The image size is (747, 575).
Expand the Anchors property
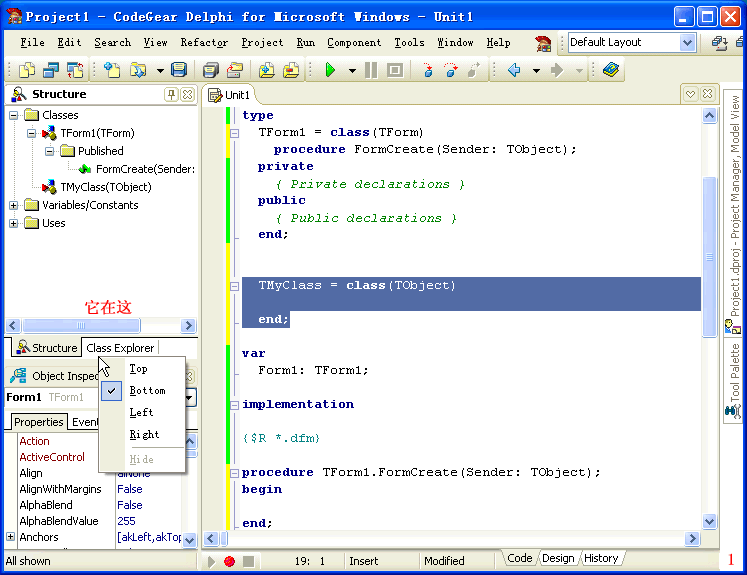coord(10,536)
